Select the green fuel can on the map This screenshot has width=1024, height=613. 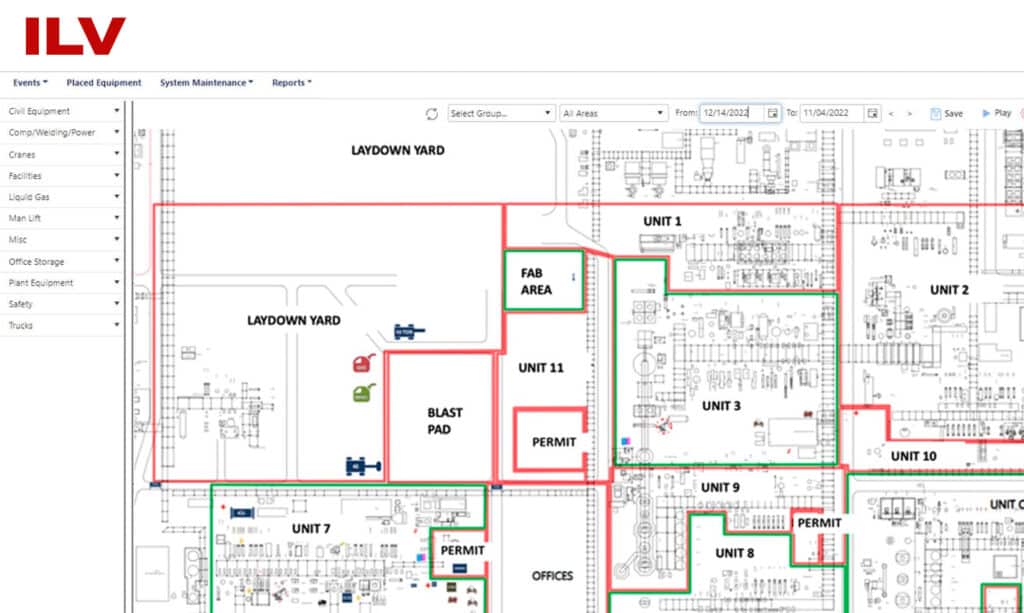[x=363, y=393]
